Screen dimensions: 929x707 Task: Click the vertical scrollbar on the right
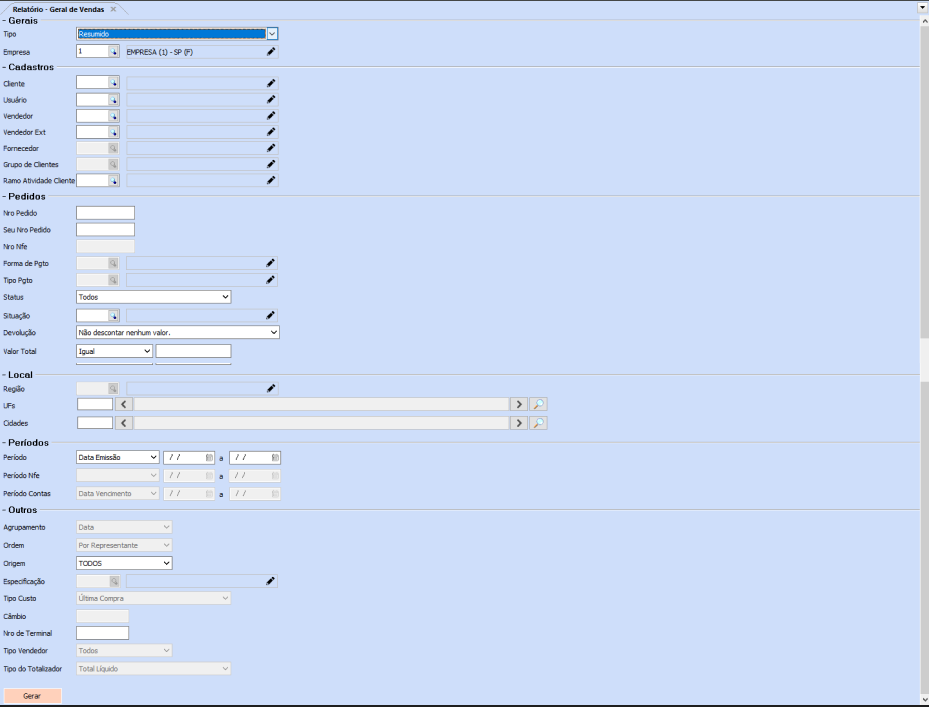point(923,200)
